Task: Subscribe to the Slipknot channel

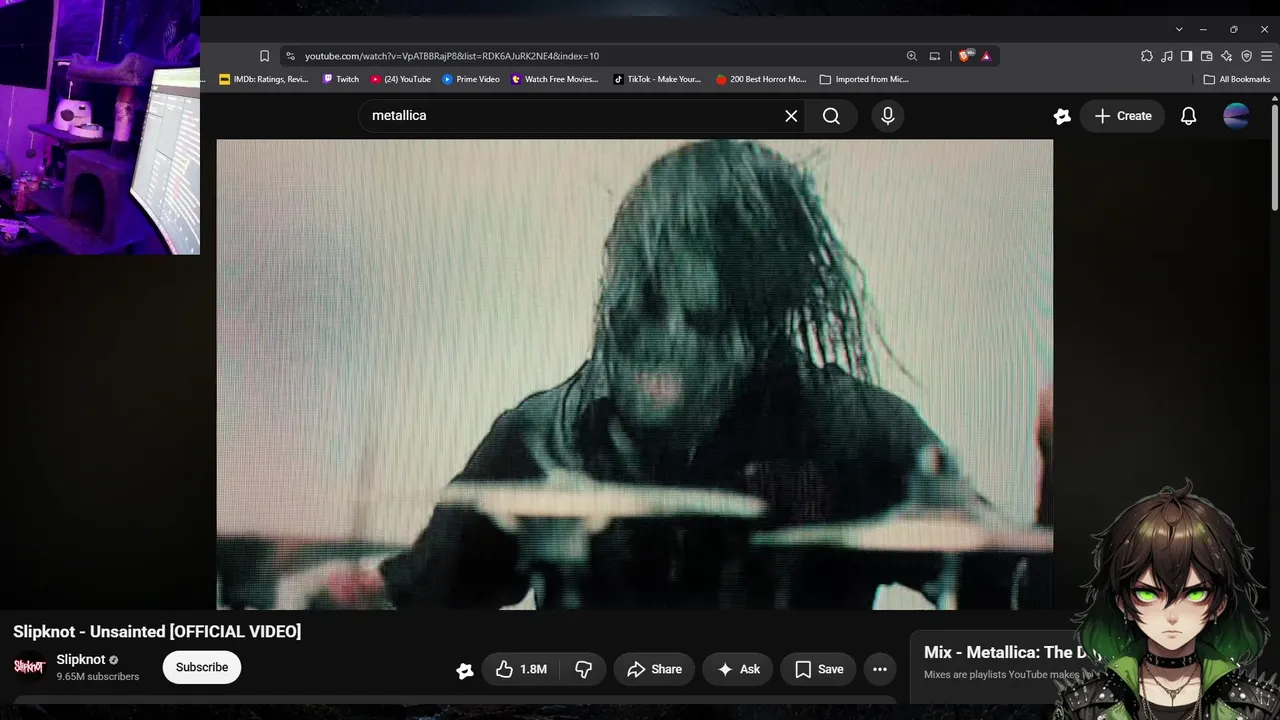Action: pyautogui.click(x=202, y=667)
